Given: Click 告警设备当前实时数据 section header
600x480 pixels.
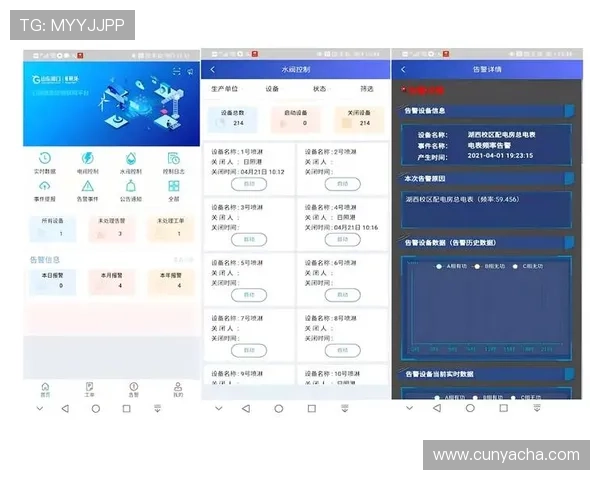Looking at the screenshot, I should click(487, 374).
